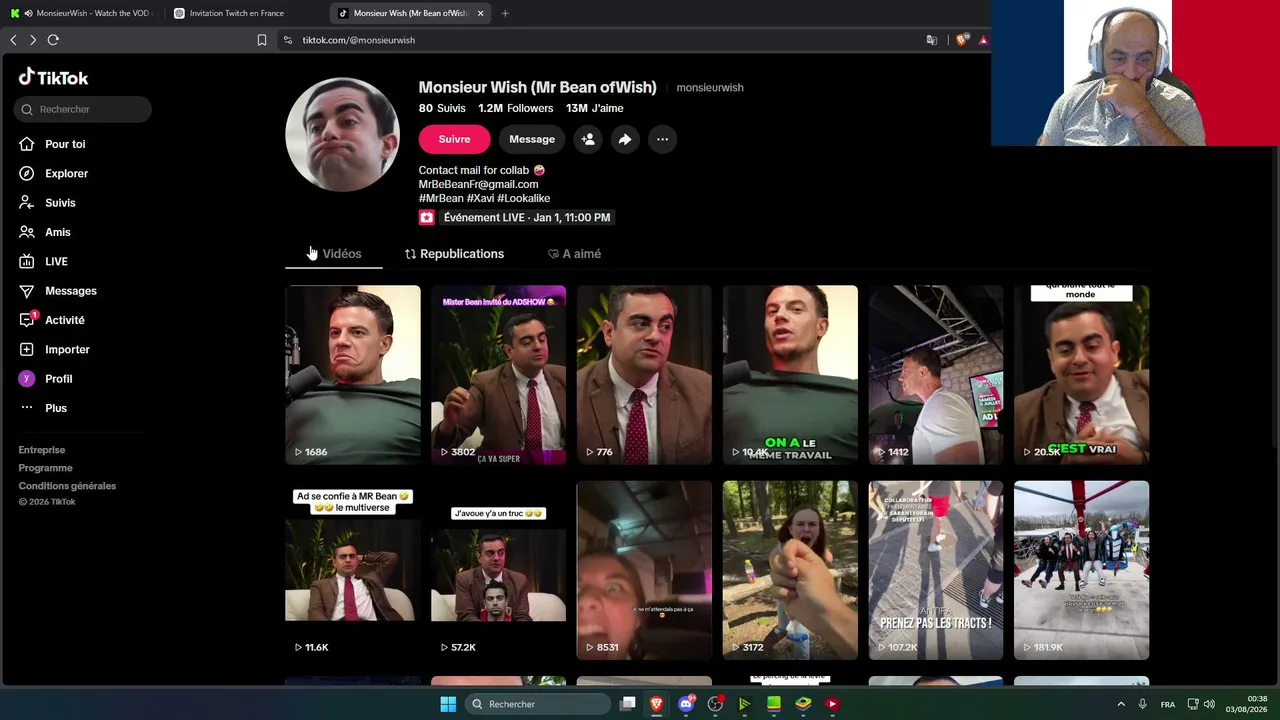This screenshot has width=1280, height=720.
Task: Open the Programme footer link
Action: (45, 468)
